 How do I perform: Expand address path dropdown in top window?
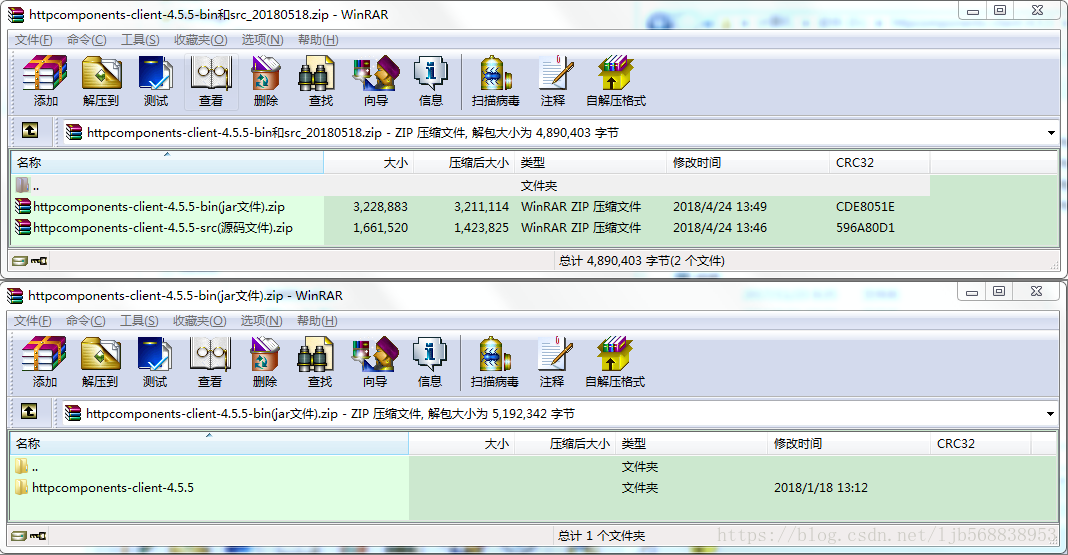(1051, 133)
